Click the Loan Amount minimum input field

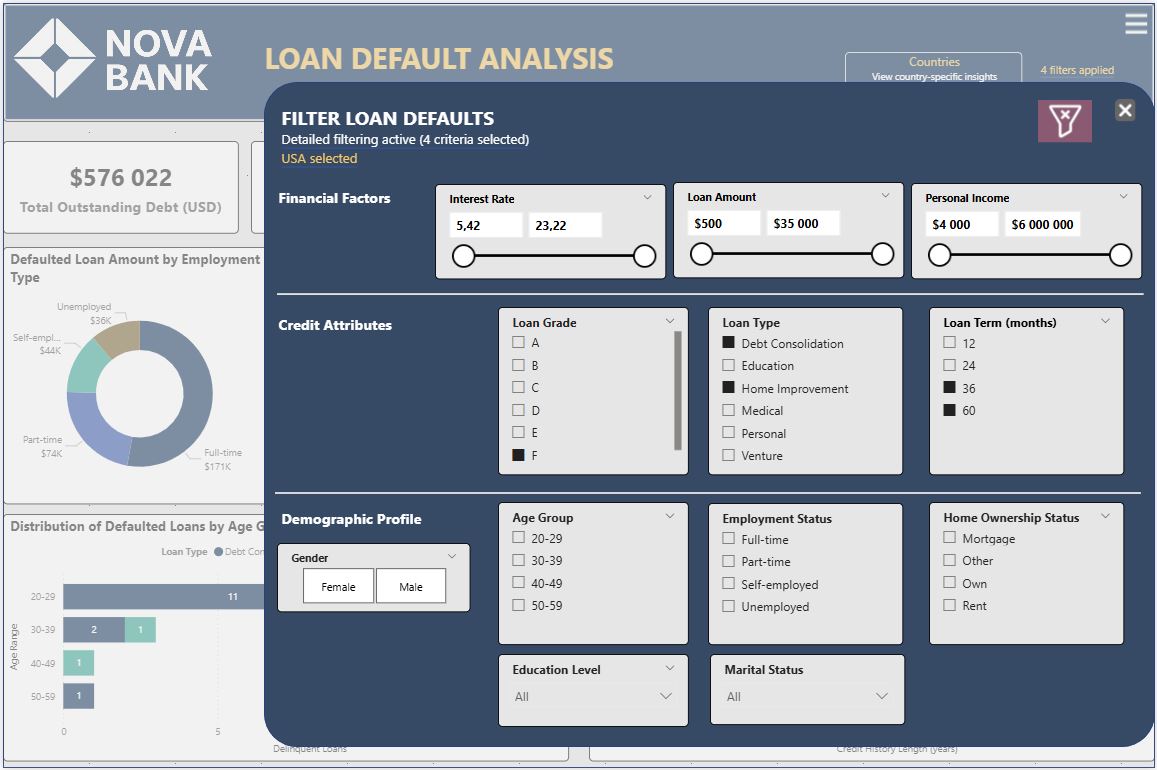pyautogui.click(x=723, y=223)
